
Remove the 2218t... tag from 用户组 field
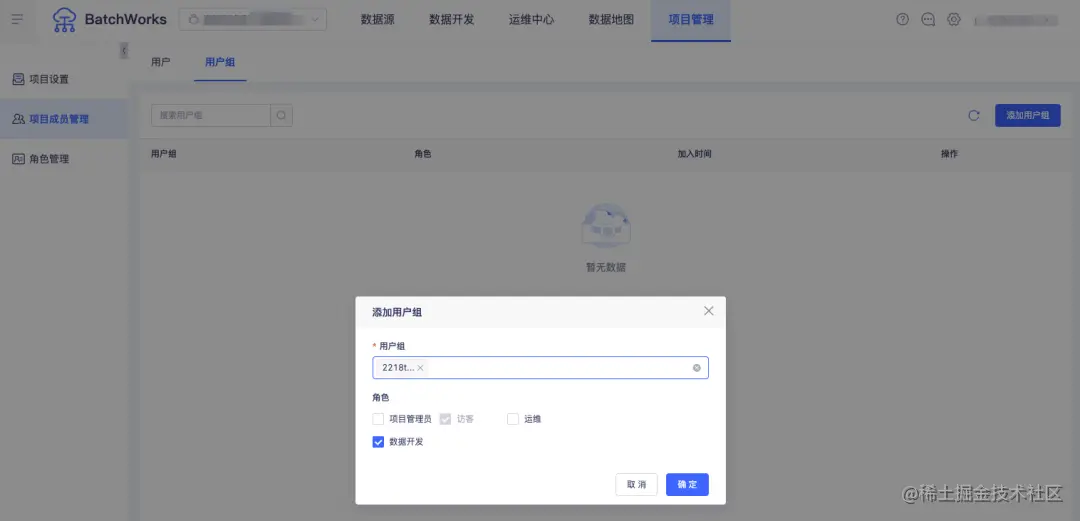tap(420, 368)
